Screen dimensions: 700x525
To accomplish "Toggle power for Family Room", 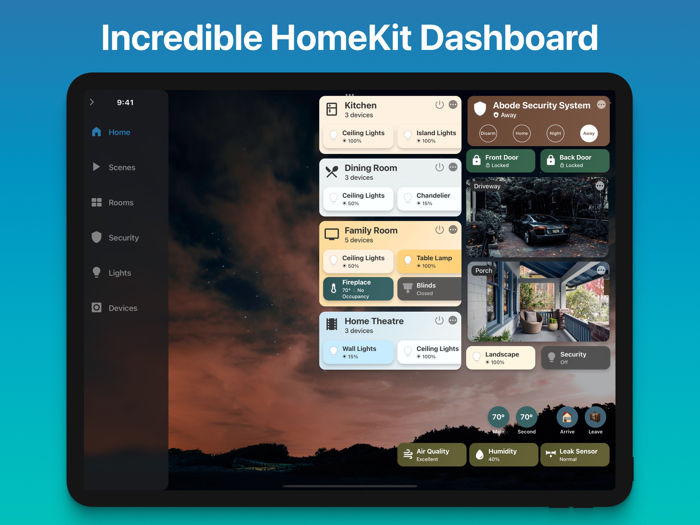I will pyautogui.click(x=439, y=230).
